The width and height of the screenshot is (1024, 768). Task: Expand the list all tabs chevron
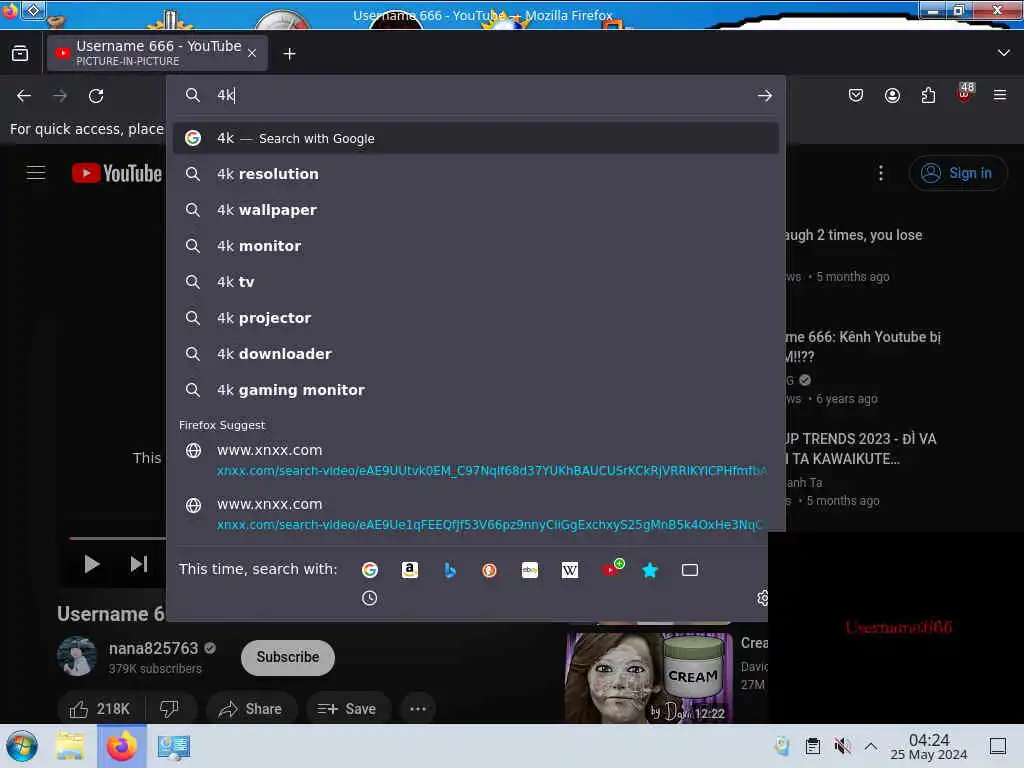tap(1004, 54)
